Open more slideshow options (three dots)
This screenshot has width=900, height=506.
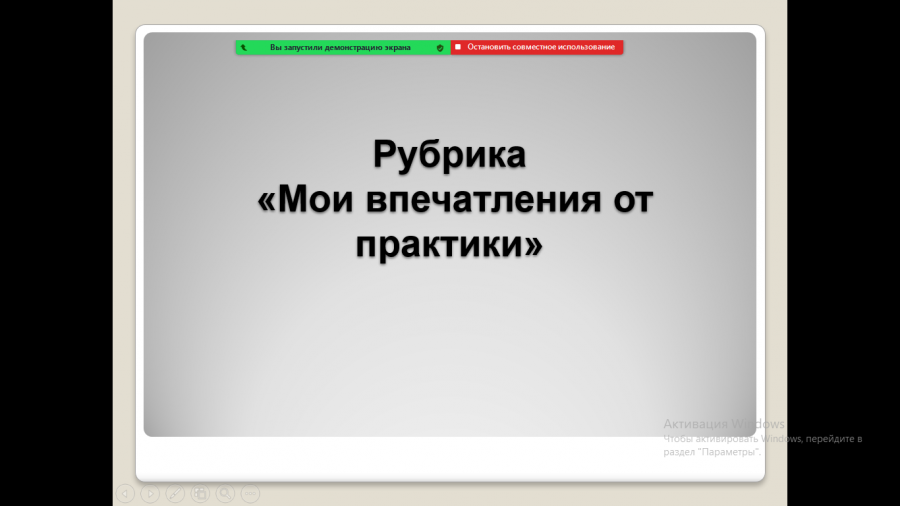250,493
